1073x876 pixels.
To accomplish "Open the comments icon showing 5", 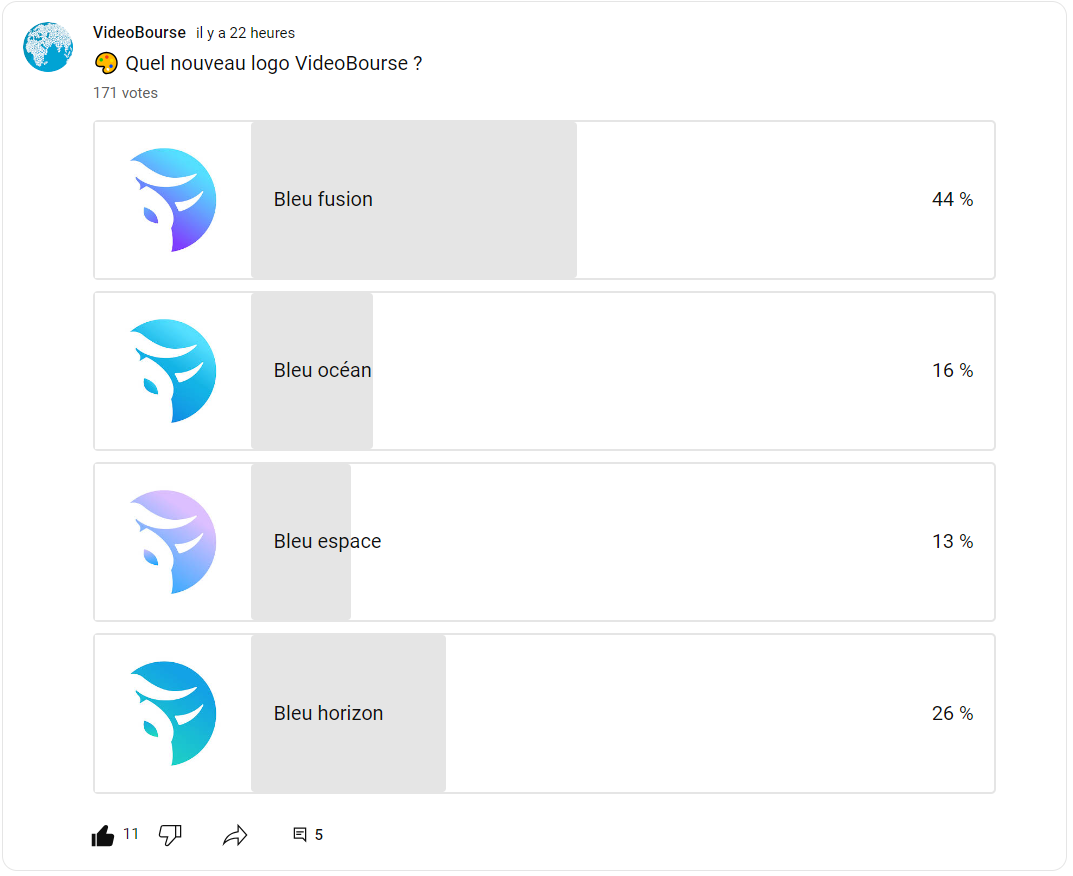I will (300, 834).
